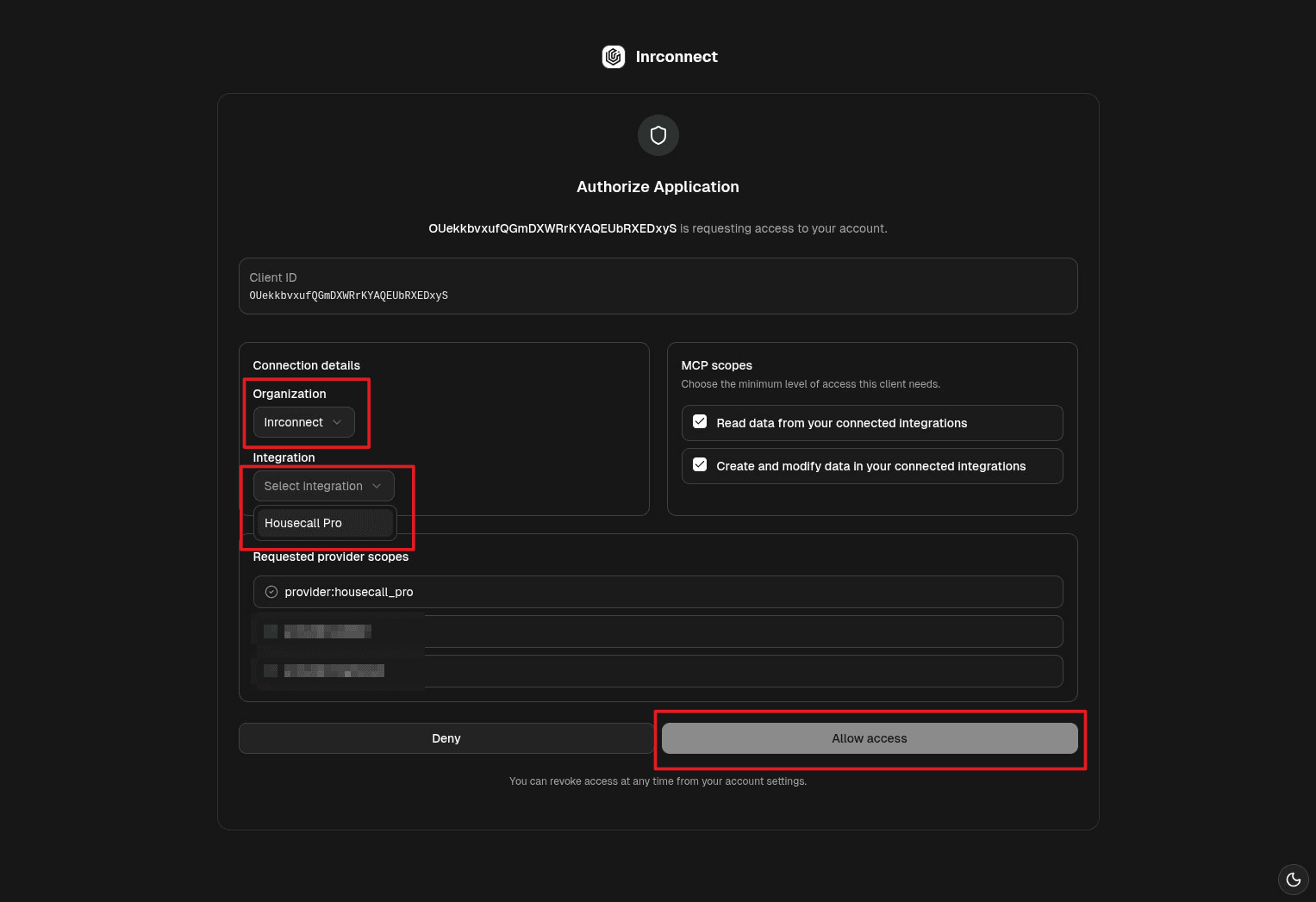Viewport: 1316px width, 902px height.
Task: Click the chevron icon on the Organization selector
Action: pyautogui.click(x=338, y=422)
